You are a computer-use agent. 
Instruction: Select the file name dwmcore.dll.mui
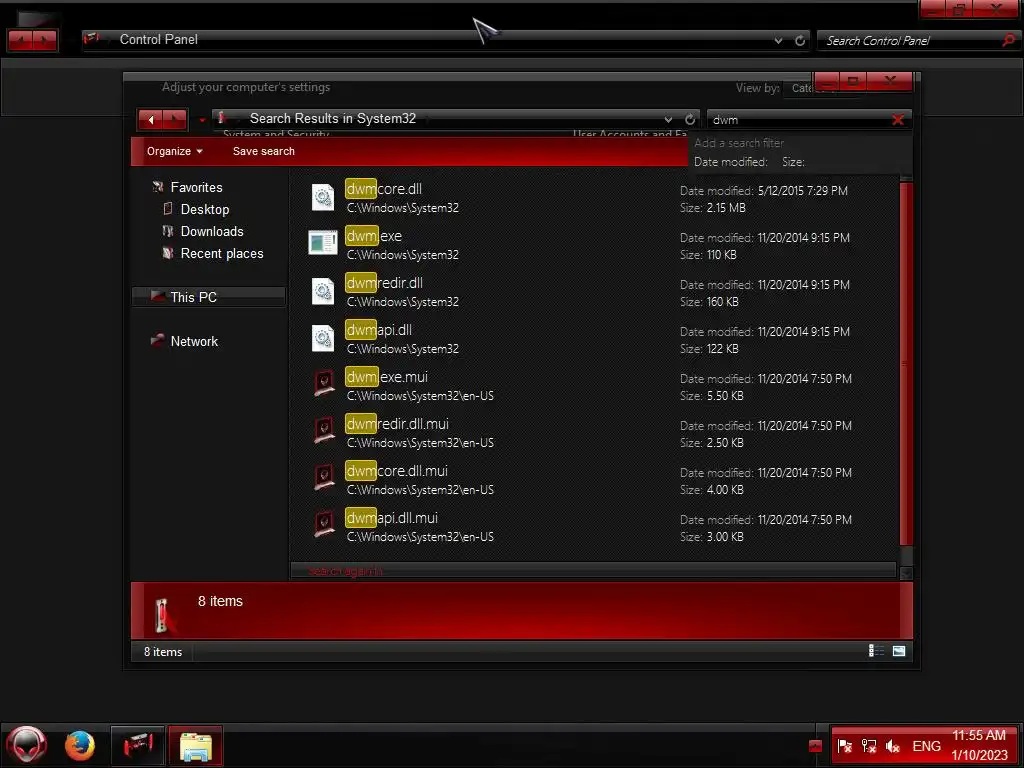pyautogui.click(x=397, y=471)
